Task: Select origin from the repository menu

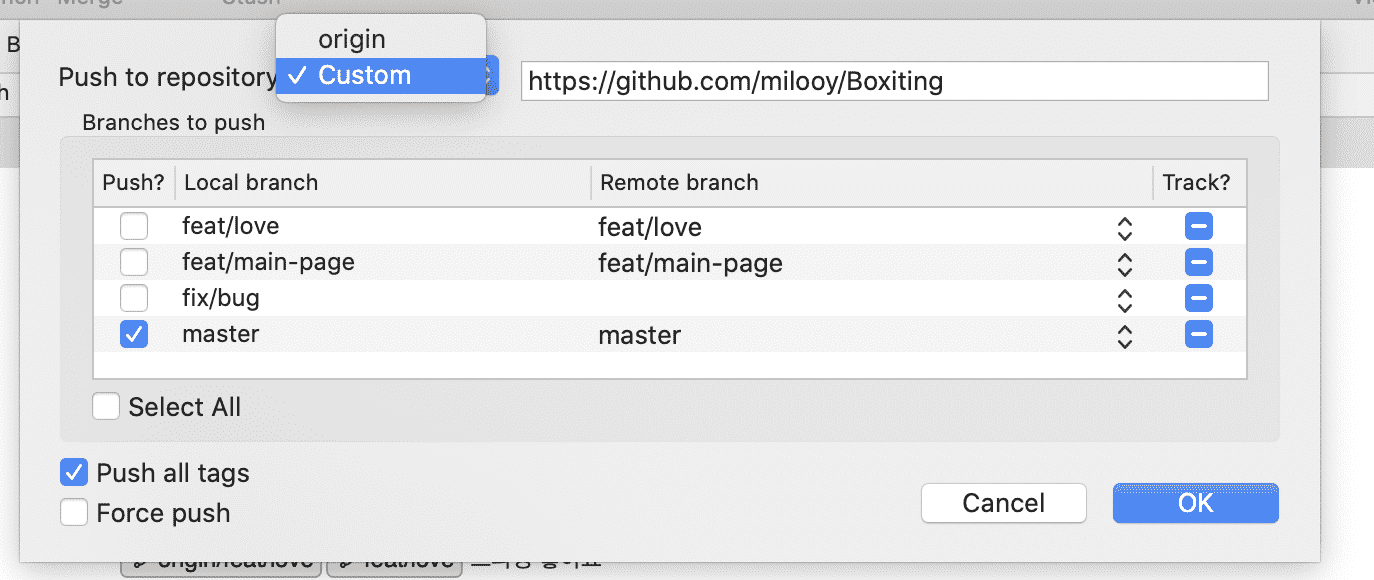Action: [x=352, y=40]
